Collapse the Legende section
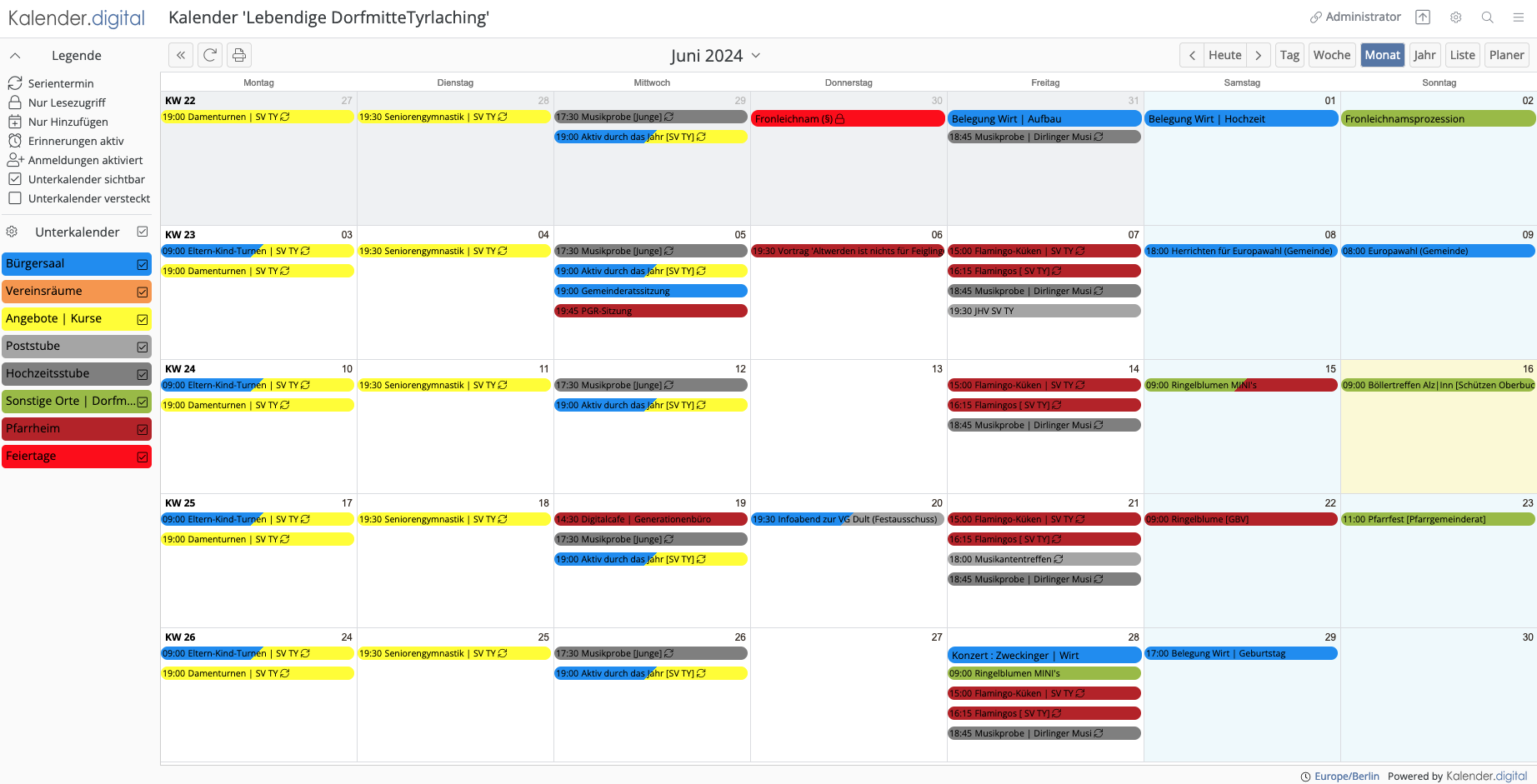This screenshot has width=1537, height=784. pyautogui.click(x=15, y=56)
